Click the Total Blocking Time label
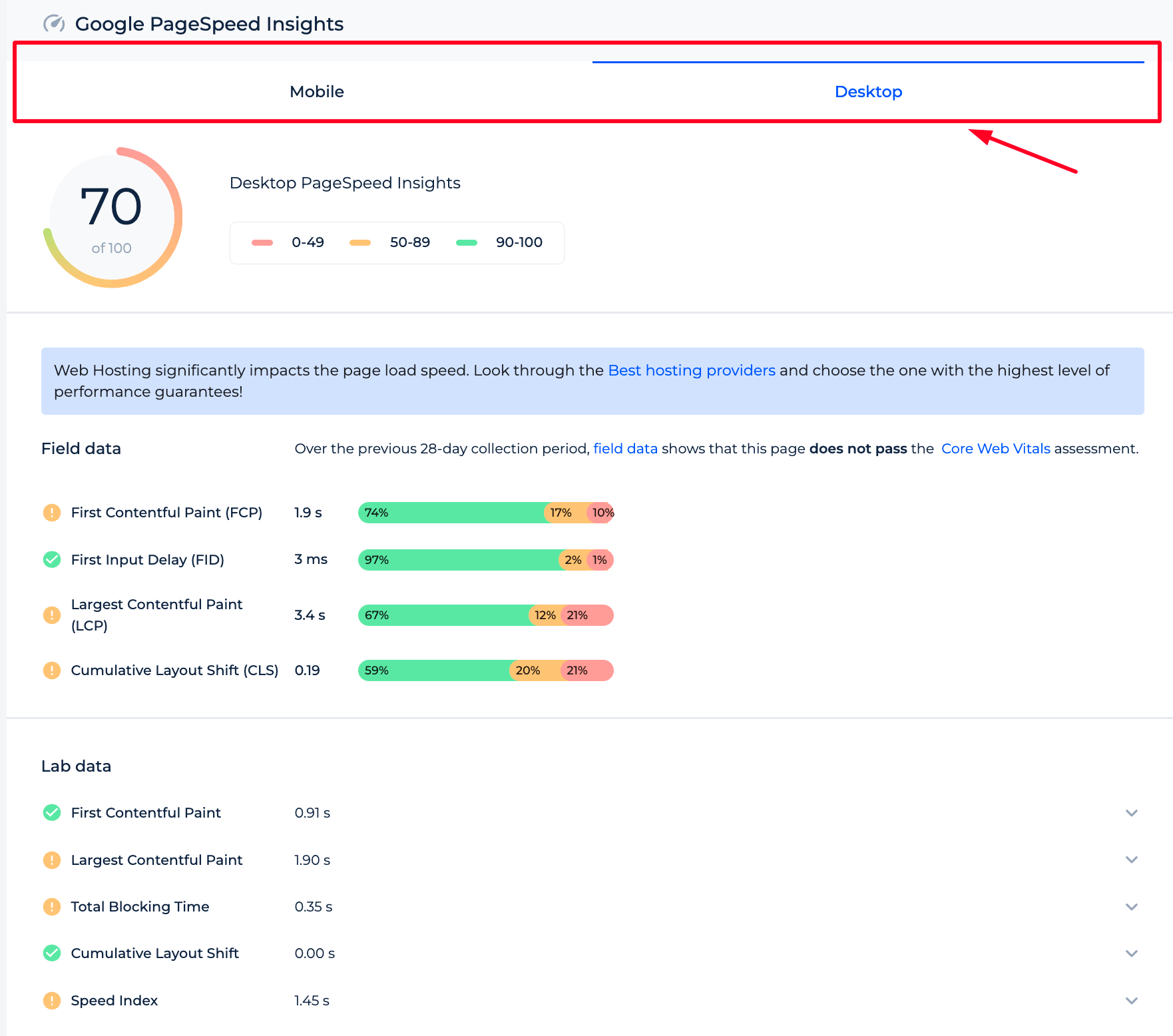The width and height of the screenshot is (1173, 1036). [140, 907]
